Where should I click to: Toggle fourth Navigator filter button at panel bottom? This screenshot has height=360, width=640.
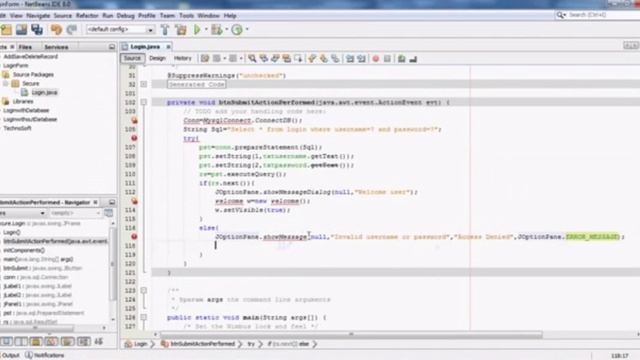51,341
